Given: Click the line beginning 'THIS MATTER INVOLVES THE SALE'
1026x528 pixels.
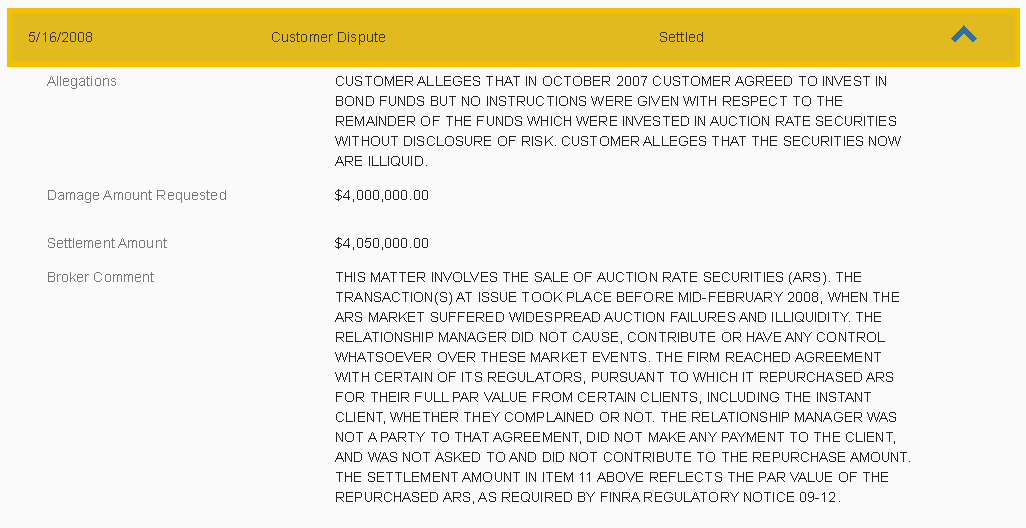Looking at the screenshot, I should (x=598, y=277).
